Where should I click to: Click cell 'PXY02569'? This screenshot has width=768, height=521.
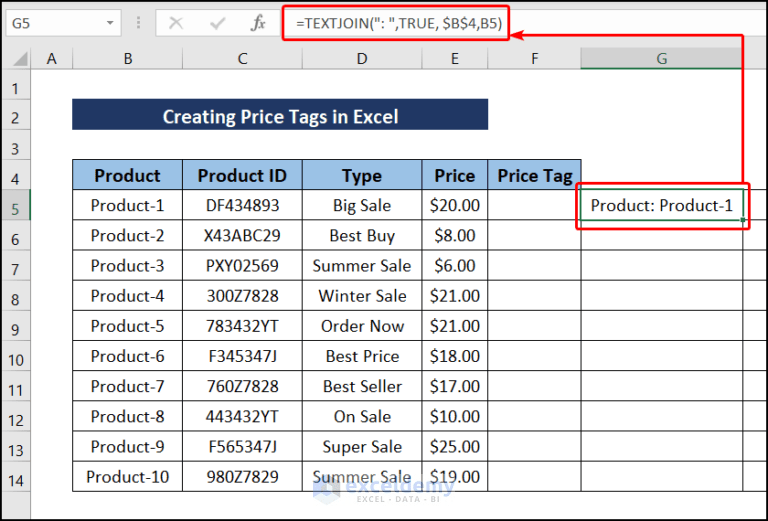click(242, 265)
